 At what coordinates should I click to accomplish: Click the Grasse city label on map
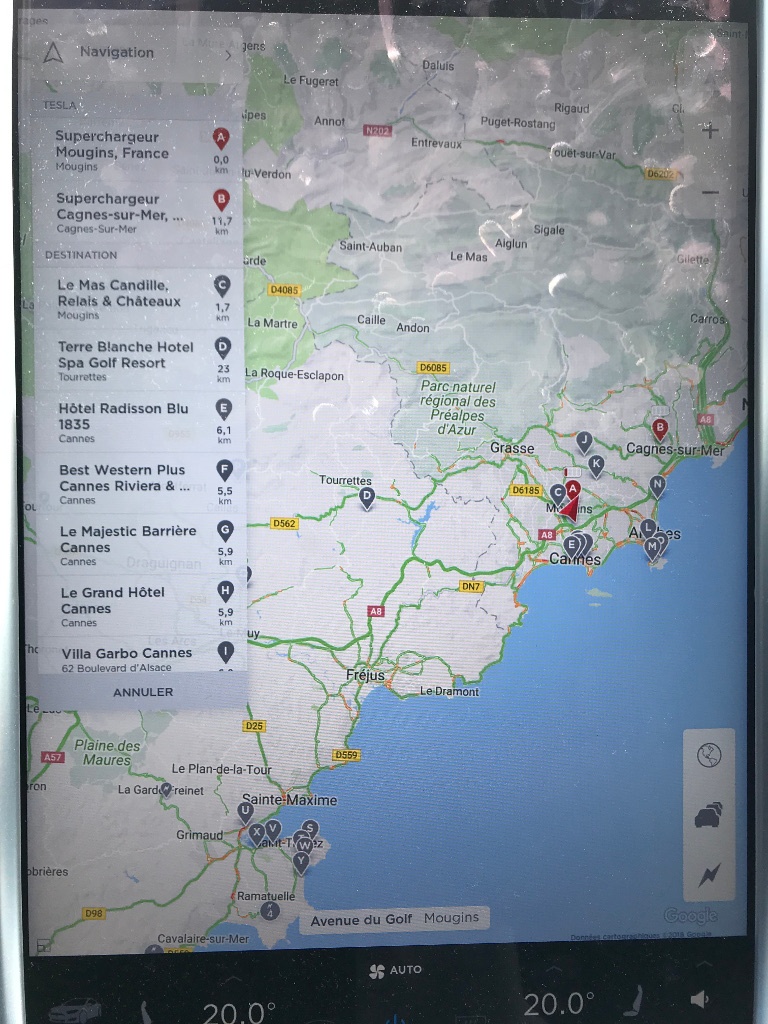(x=512, y=448)
